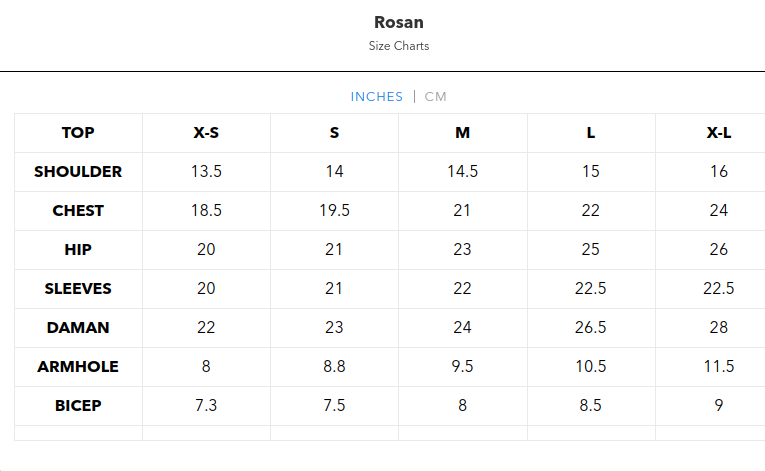Select the X-S size column header

click(x=206, y=133)
